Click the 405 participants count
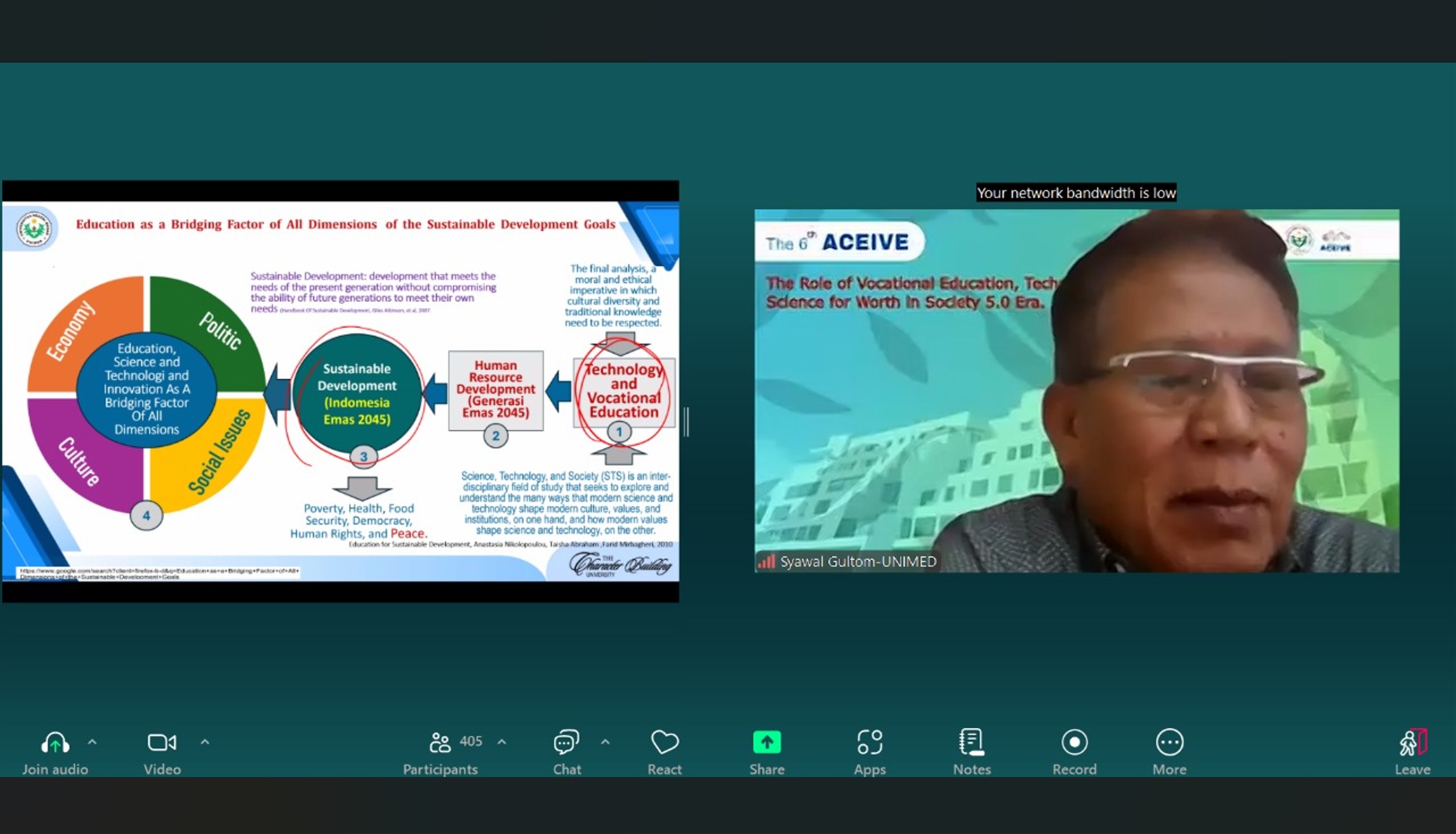The width and height of the screenshot is (1456, 834). (x=471, y=741)
